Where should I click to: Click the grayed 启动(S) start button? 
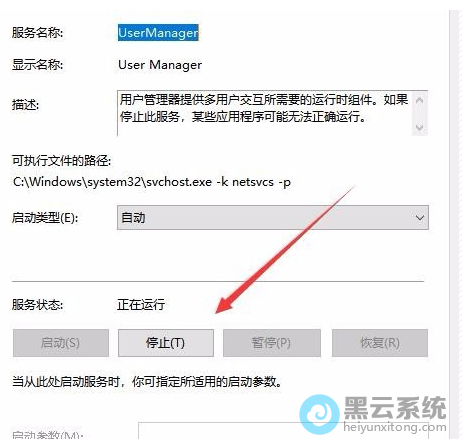[x=61, y=343]
